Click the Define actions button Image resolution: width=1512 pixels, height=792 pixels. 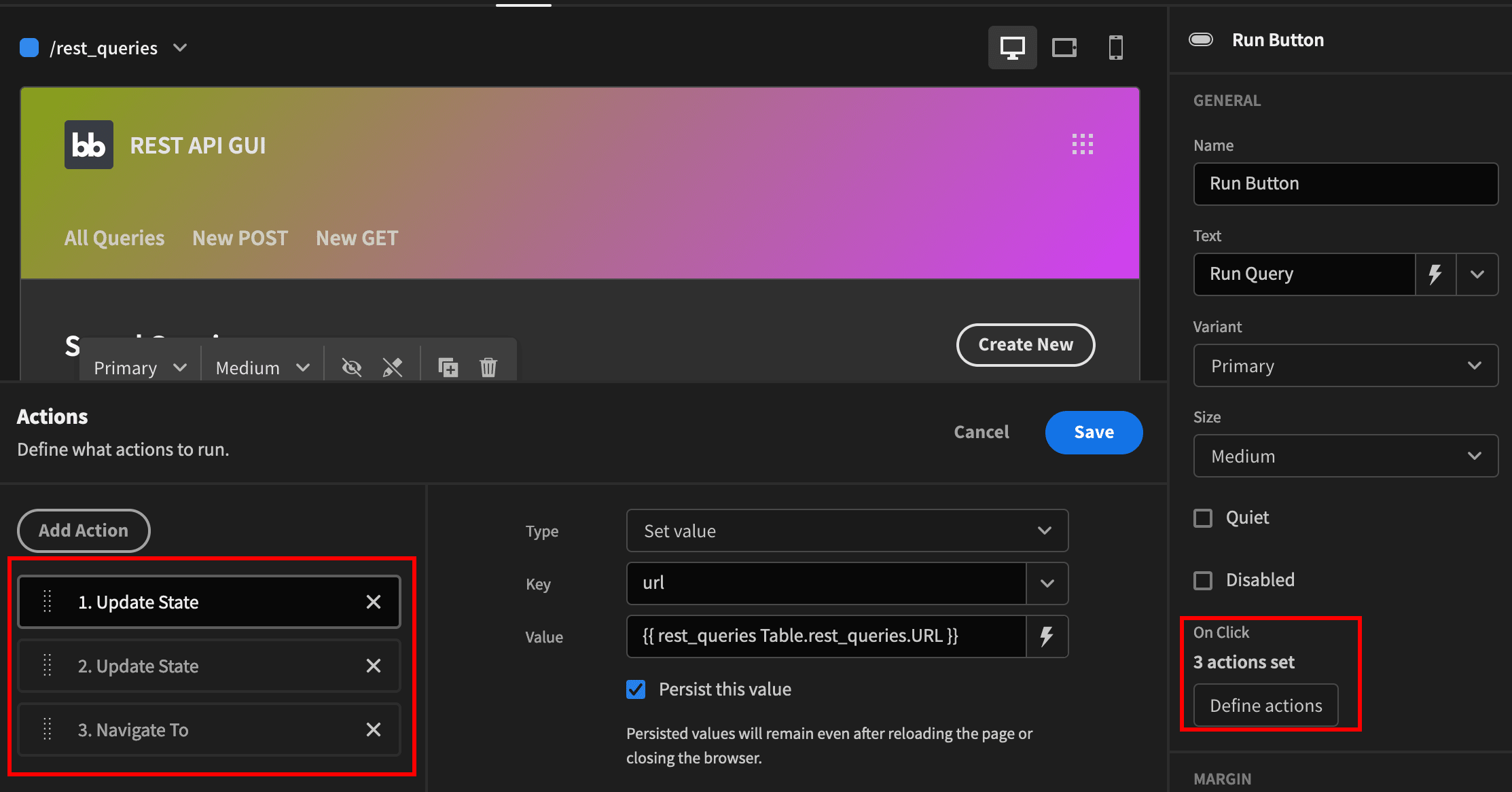[x=1266, y=706]
